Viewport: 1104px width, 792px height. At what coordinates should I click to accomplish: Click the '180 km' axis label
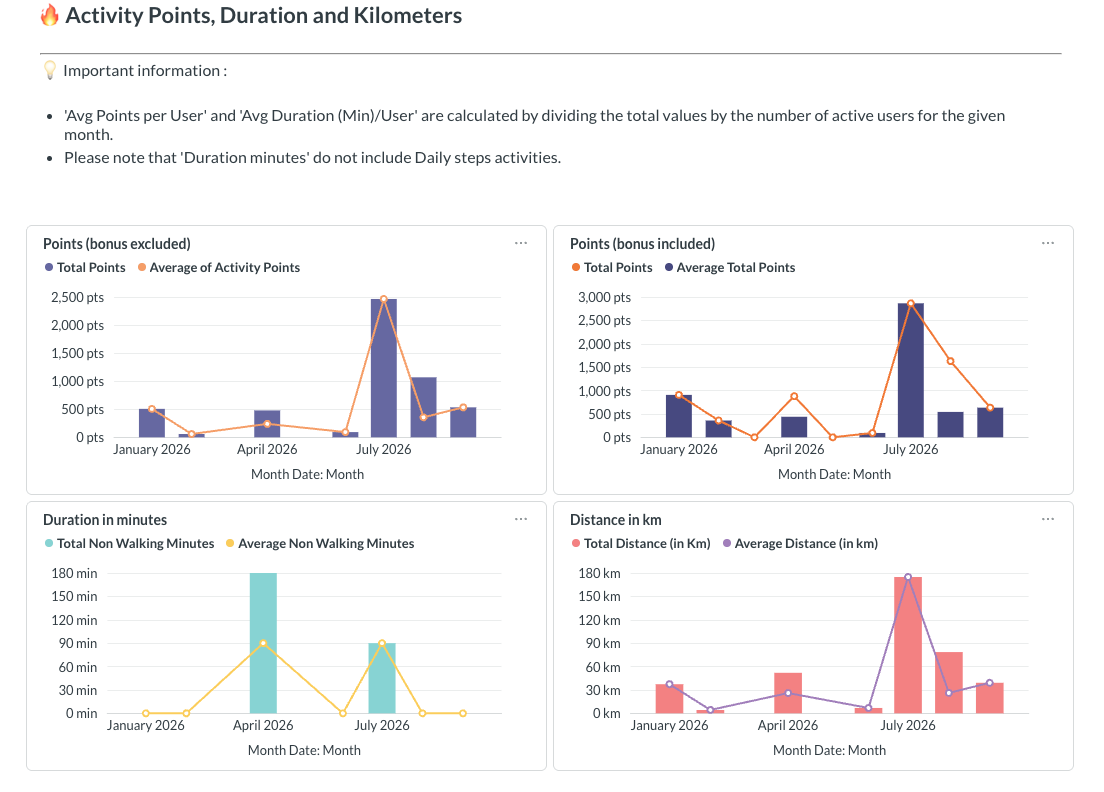[599, 573]
